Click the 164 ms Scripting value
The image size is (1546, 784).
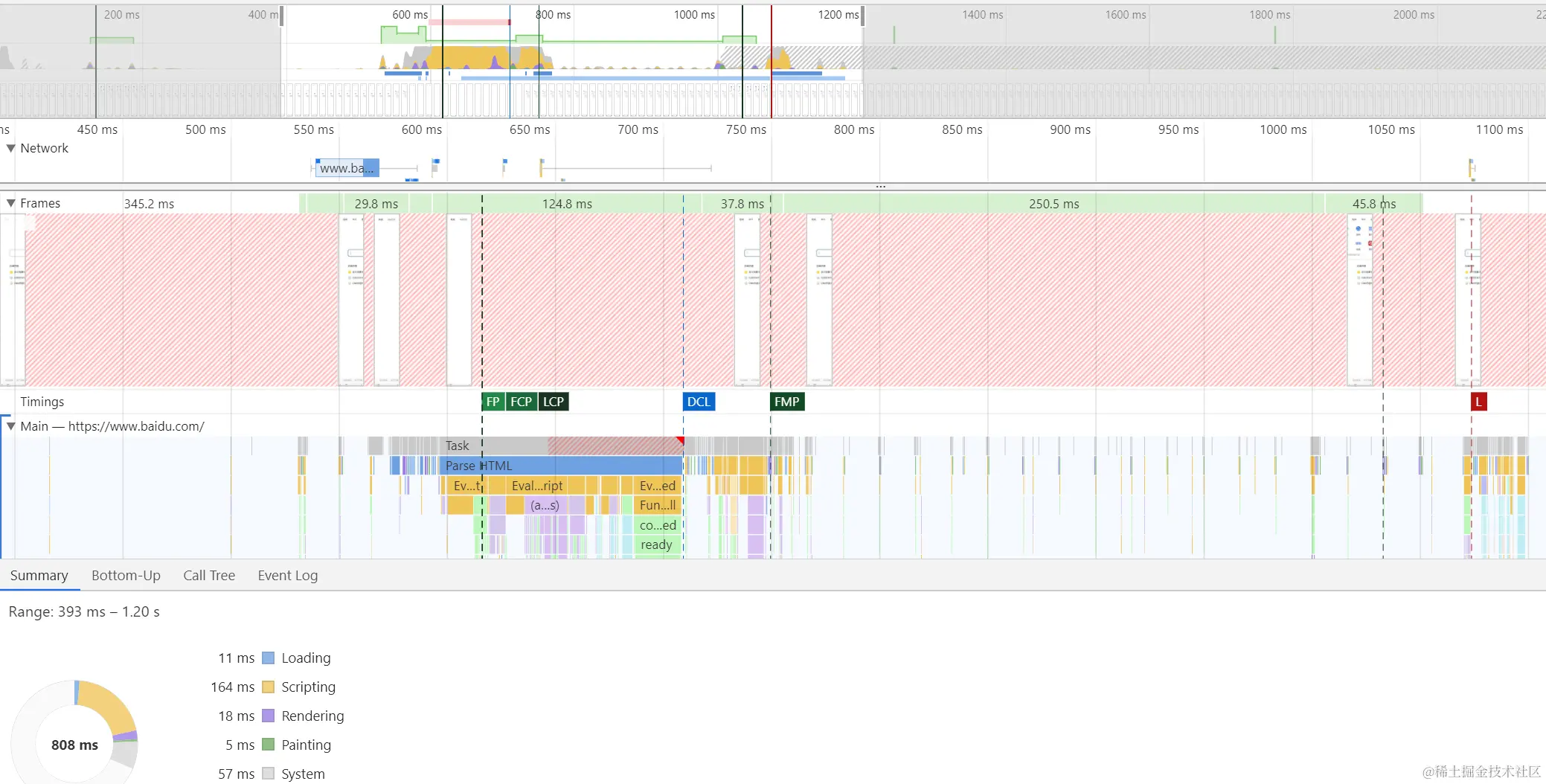tap(233, 687)
